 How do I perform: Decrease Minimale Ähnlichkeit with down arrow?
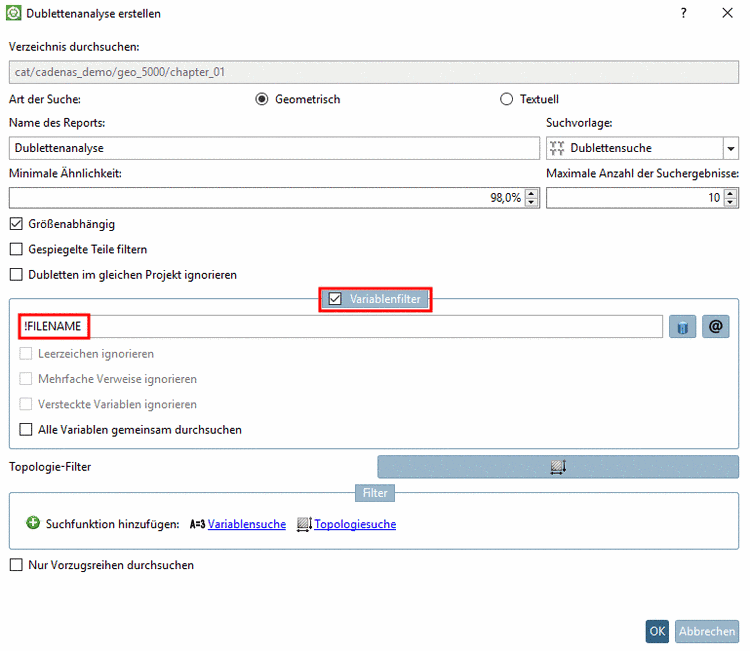pyautogui.click(x=531, y=202)
